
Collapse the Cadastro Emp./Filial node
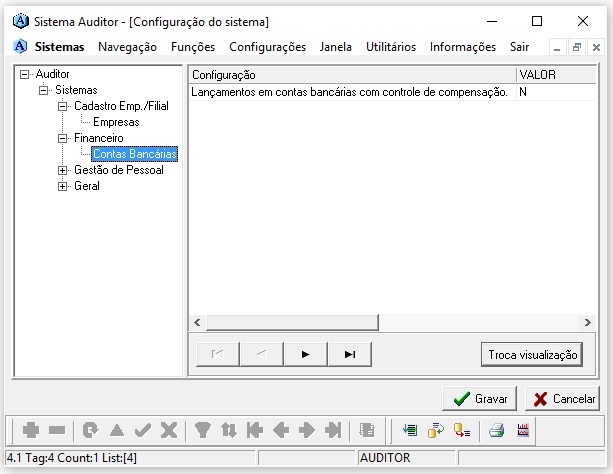62,106
